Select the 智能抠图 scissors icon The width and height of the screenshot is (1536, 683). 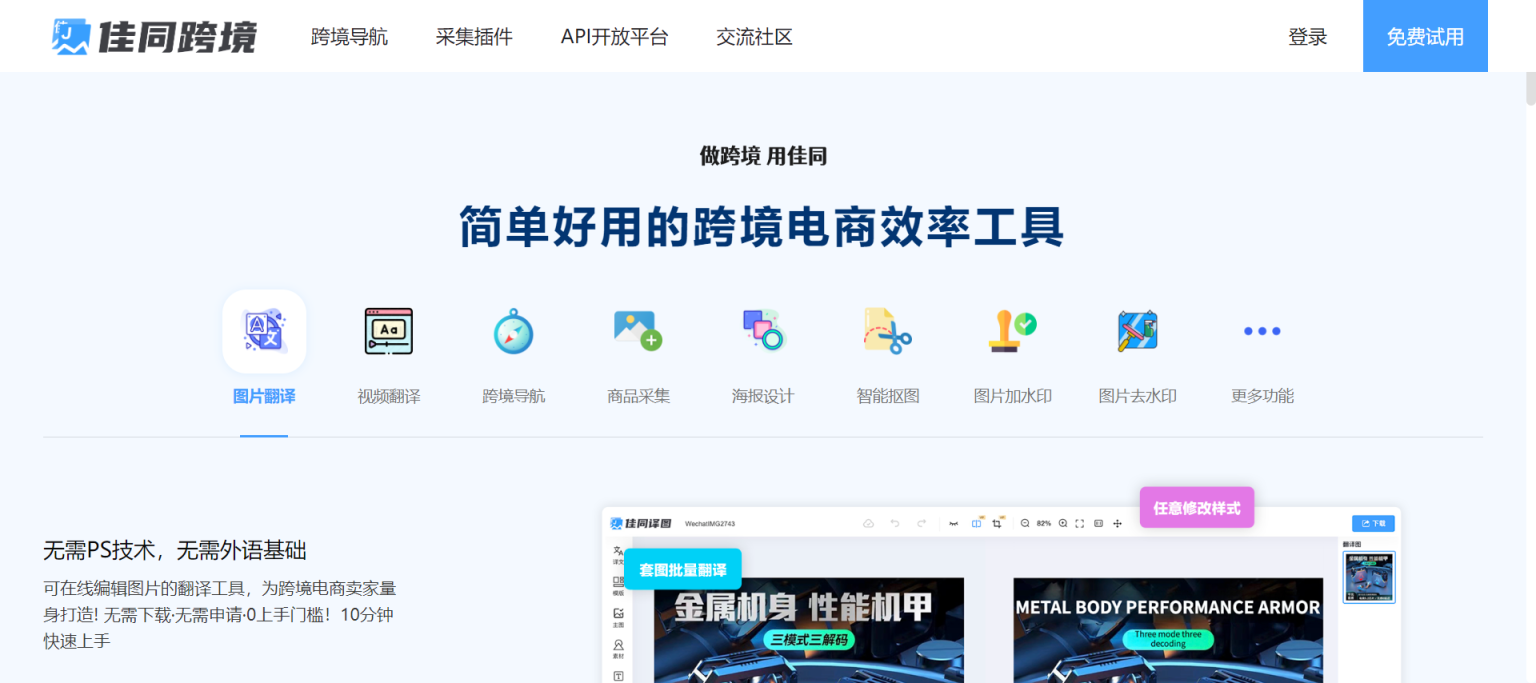(x=887, y=331)
